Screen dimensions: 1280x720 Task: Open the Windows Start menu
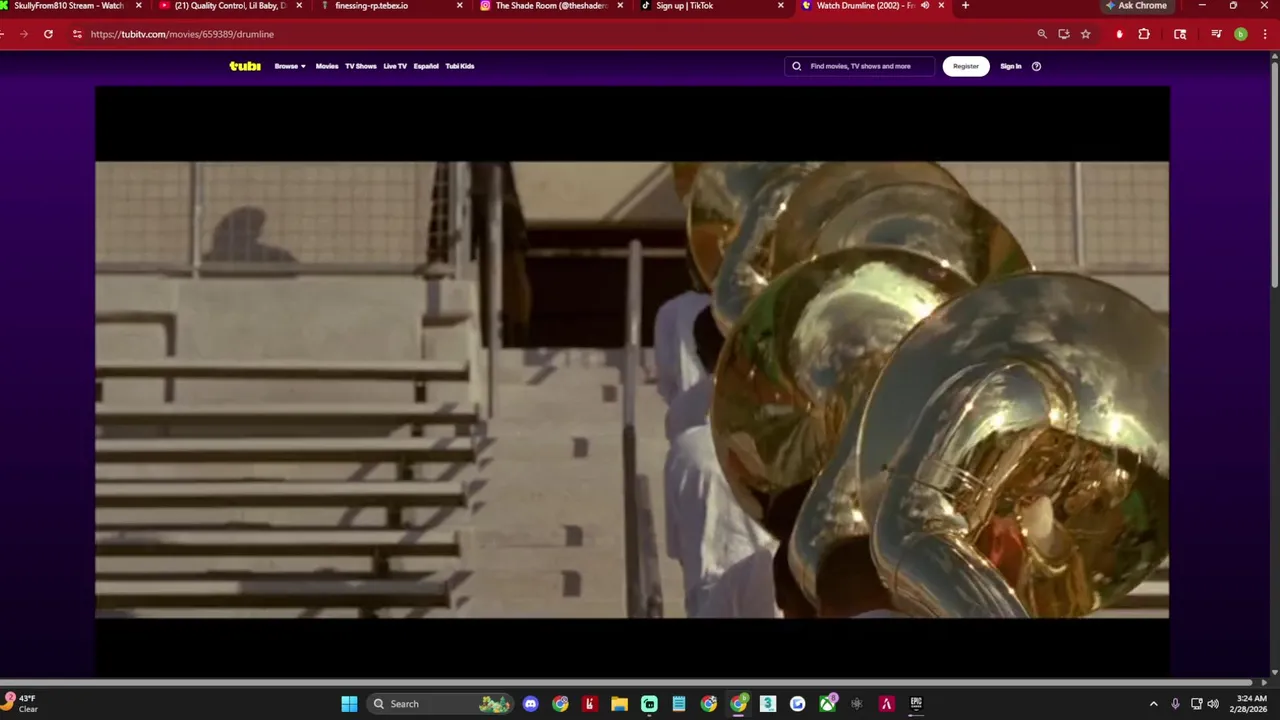pos(349,704)
